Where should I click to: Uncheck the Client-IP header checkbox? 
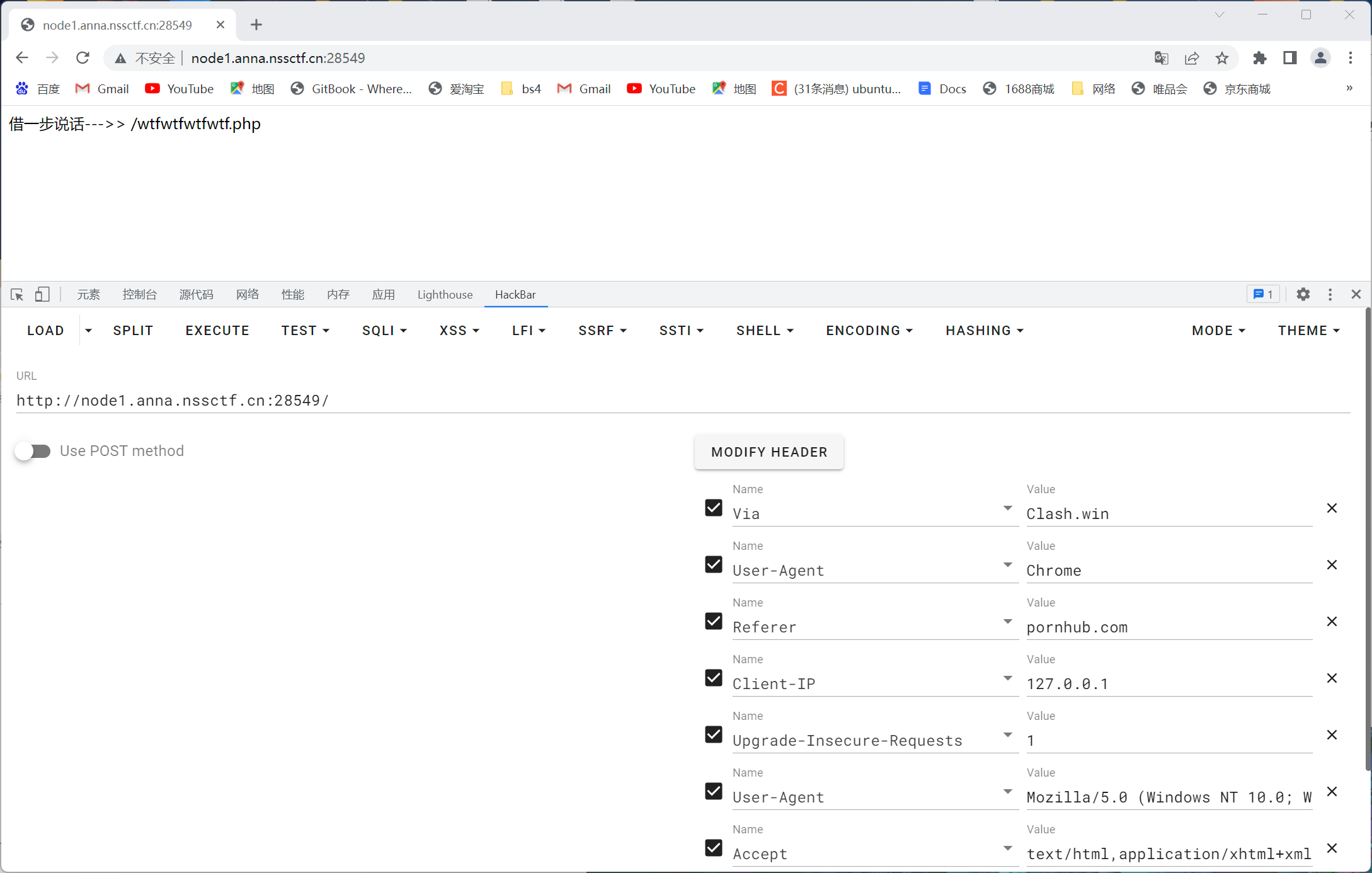pos(714,678)
